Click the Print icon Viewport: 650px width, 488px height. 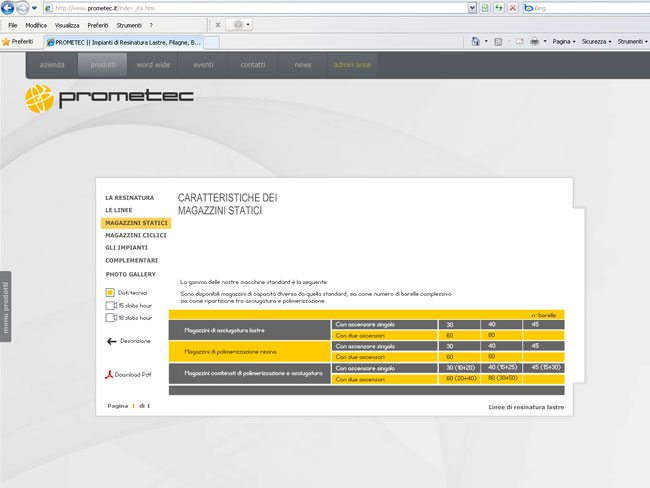[x=535, y=41]
